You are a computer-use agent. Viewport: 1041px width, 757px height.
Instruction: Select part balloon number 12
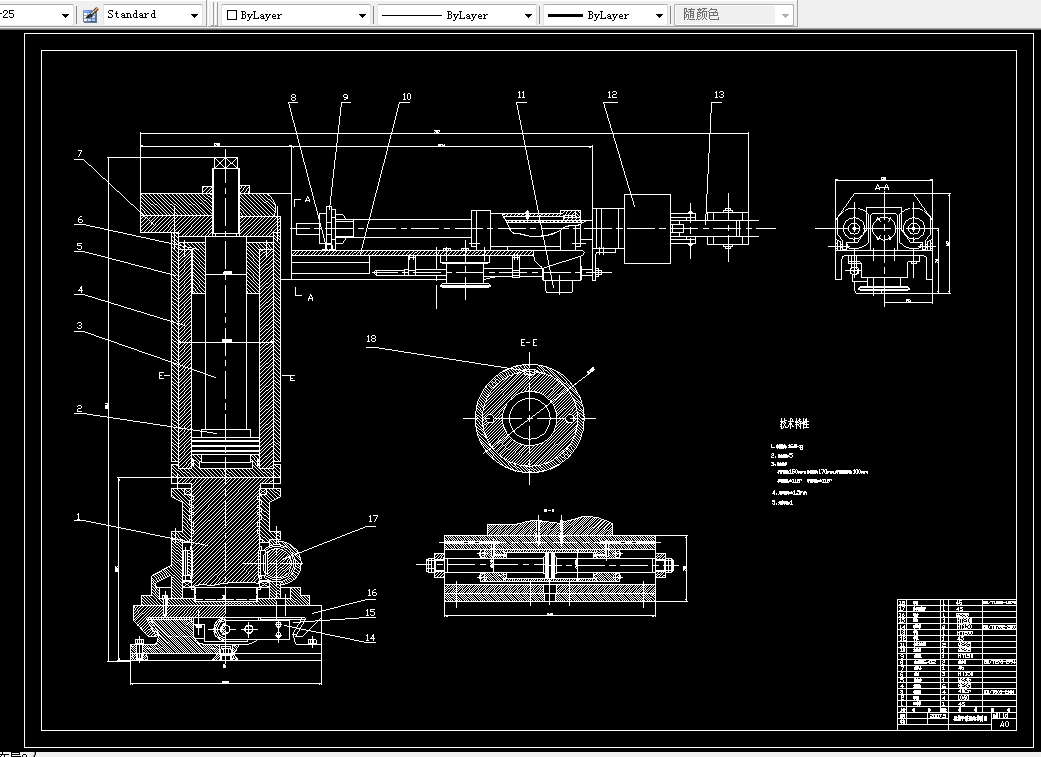pos(611,95)
